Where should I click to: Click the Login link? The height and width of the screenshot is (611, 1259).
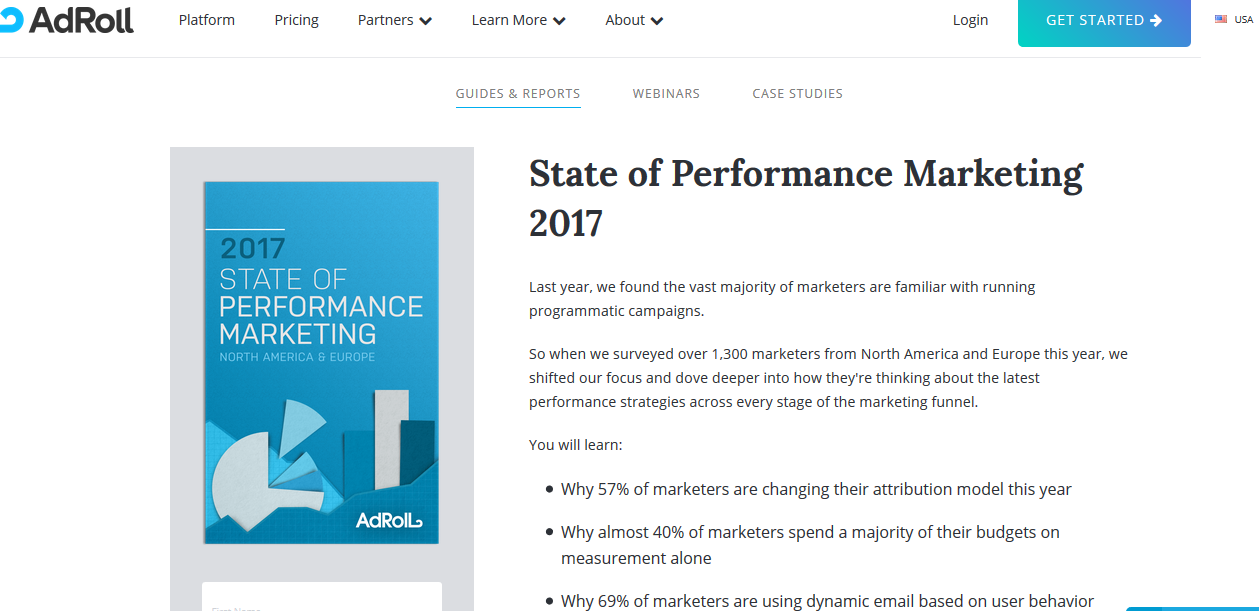(970, 20)
